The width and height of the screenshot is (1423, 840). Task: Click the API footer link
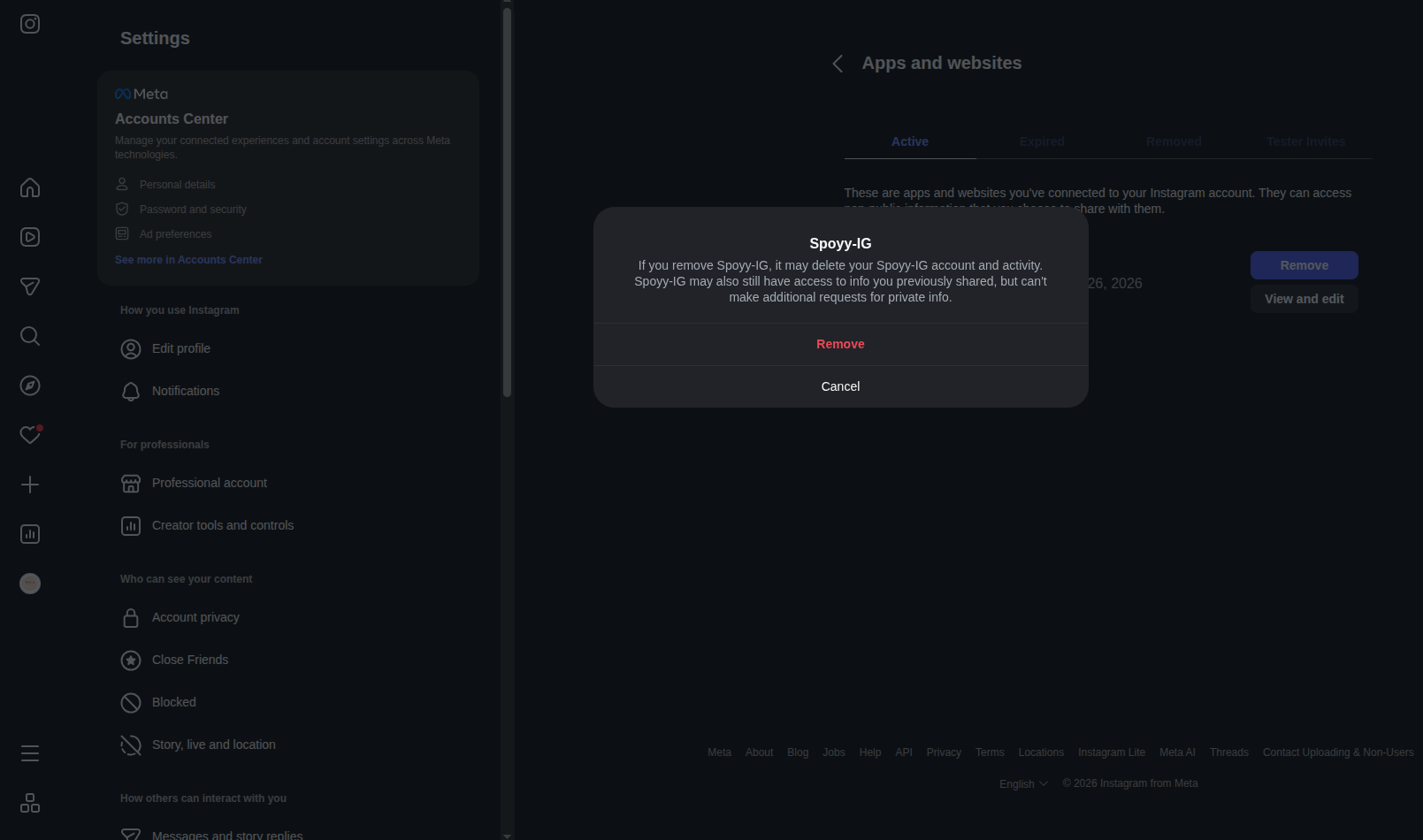click(904, 752)
